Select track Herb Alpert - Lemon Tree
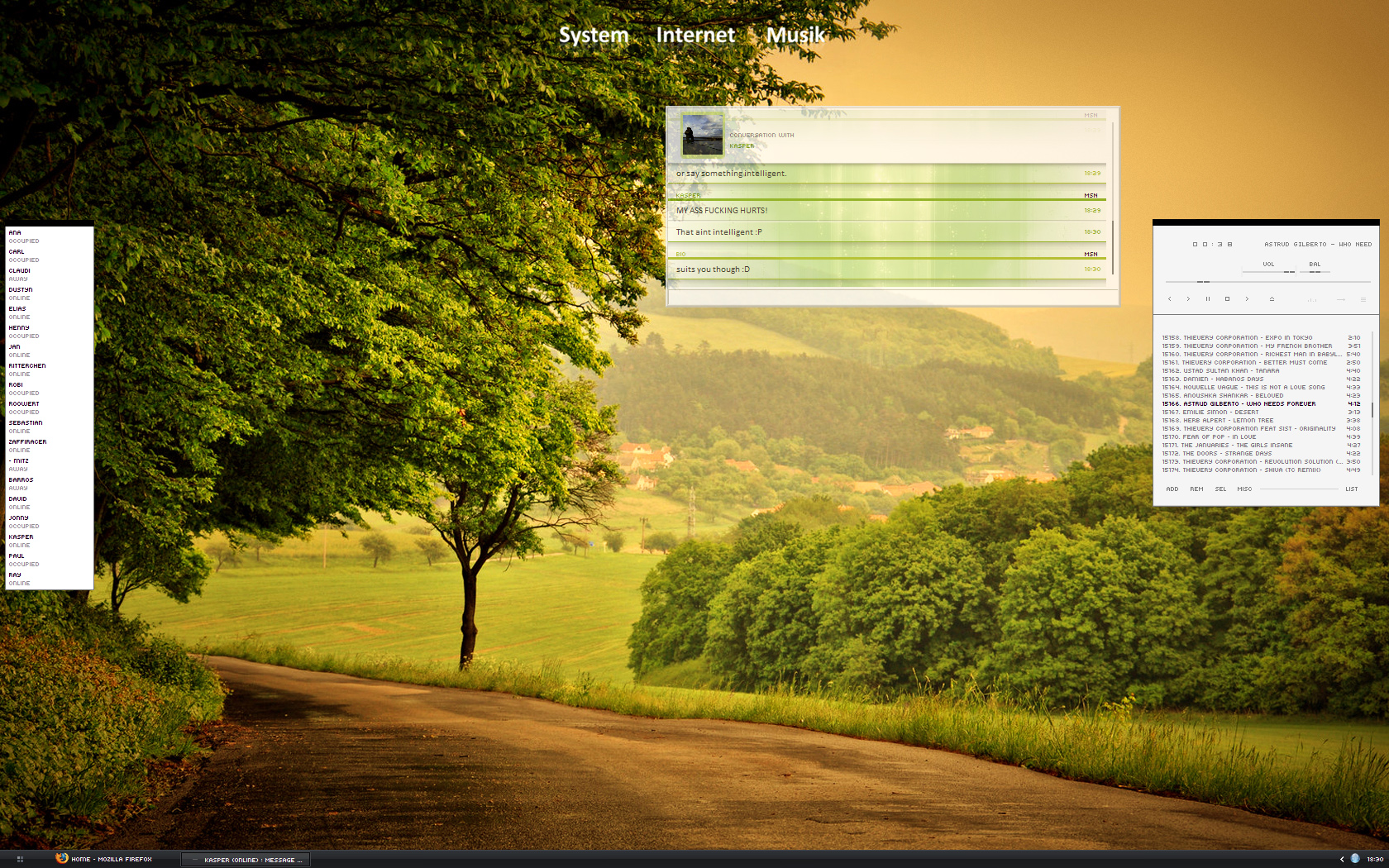 point(1261,421)
